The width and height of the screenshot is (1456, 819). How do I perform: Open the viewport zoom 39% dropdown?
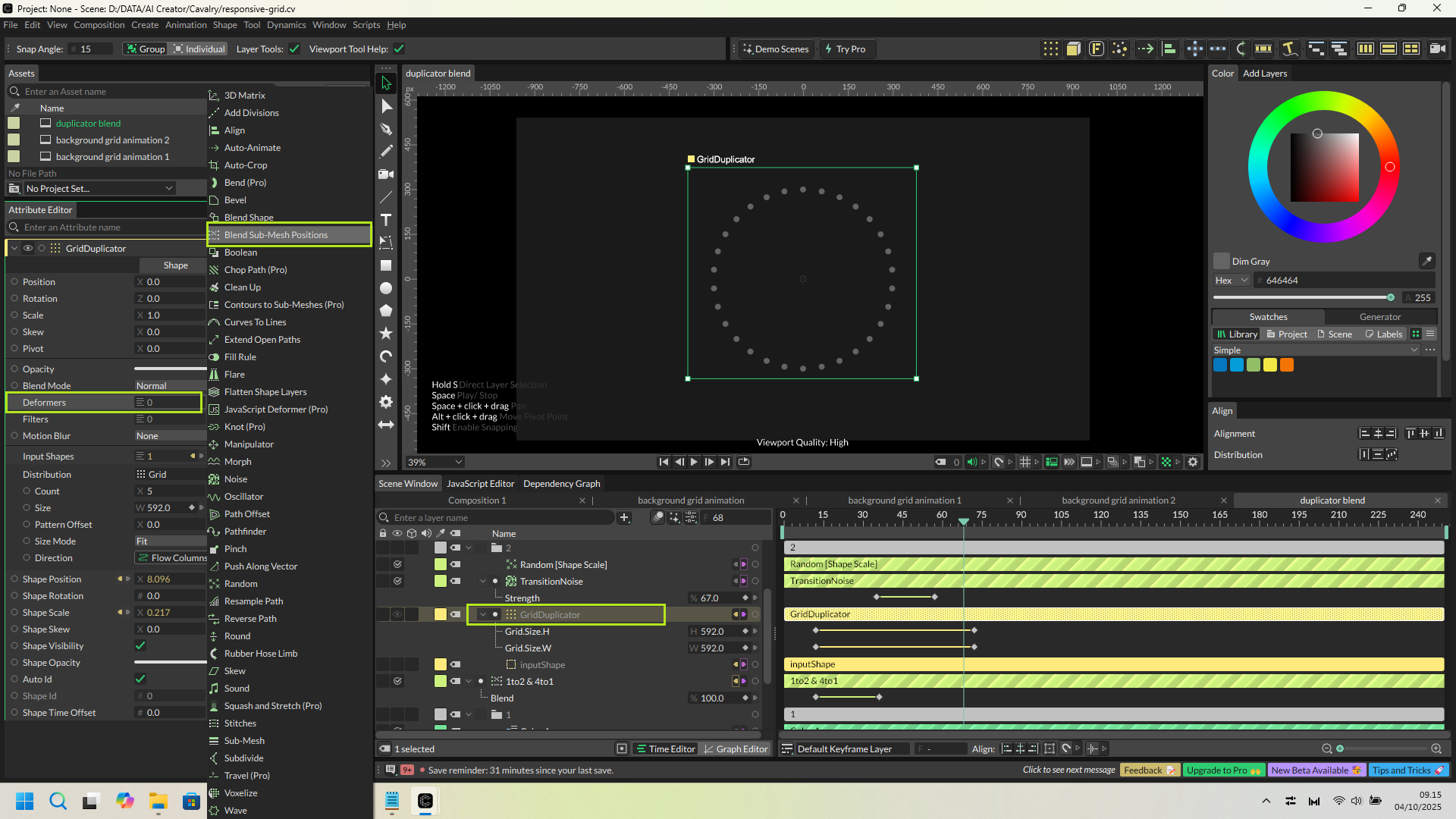(435, 462)
